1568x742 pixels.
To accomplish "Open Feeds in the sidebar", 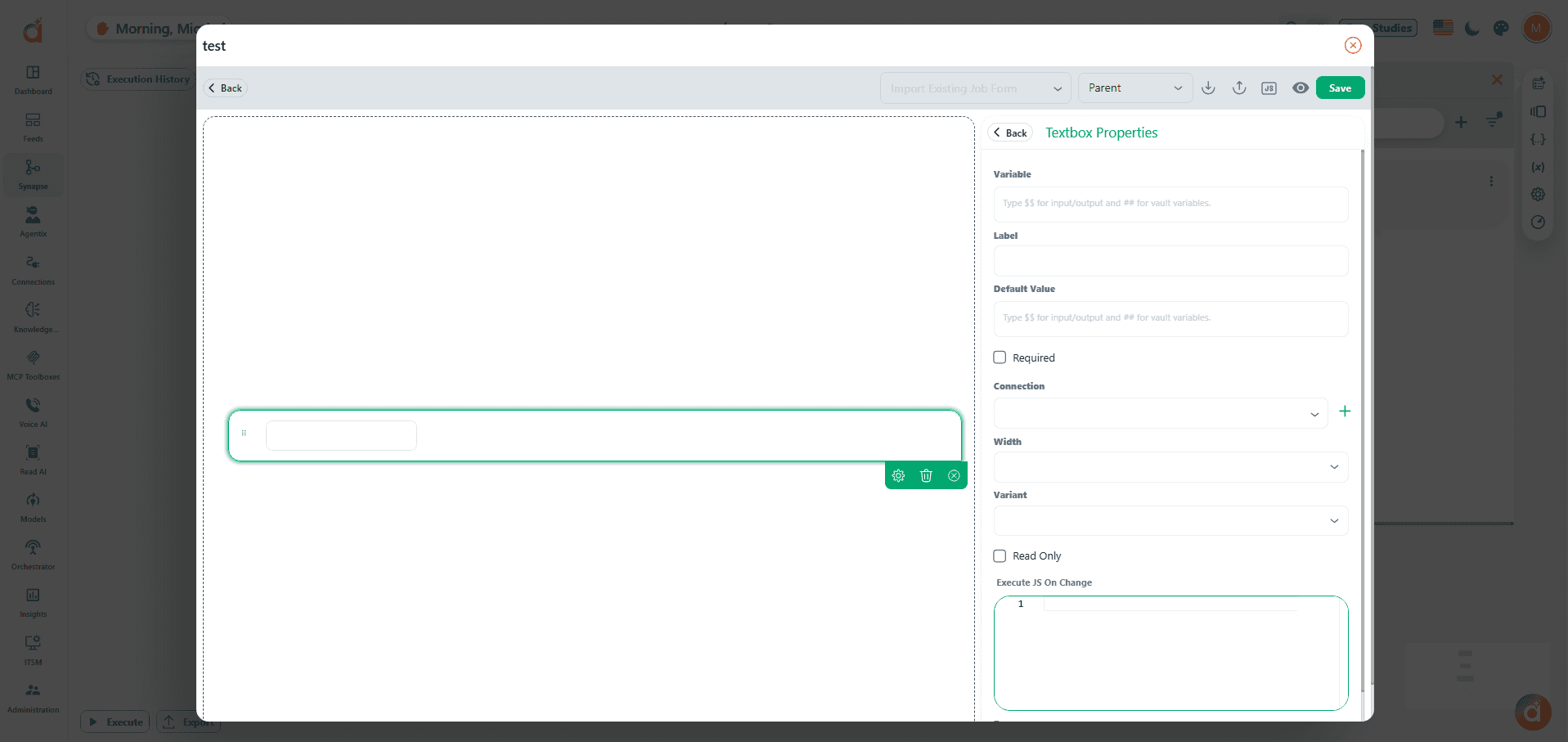I will 33,127.
